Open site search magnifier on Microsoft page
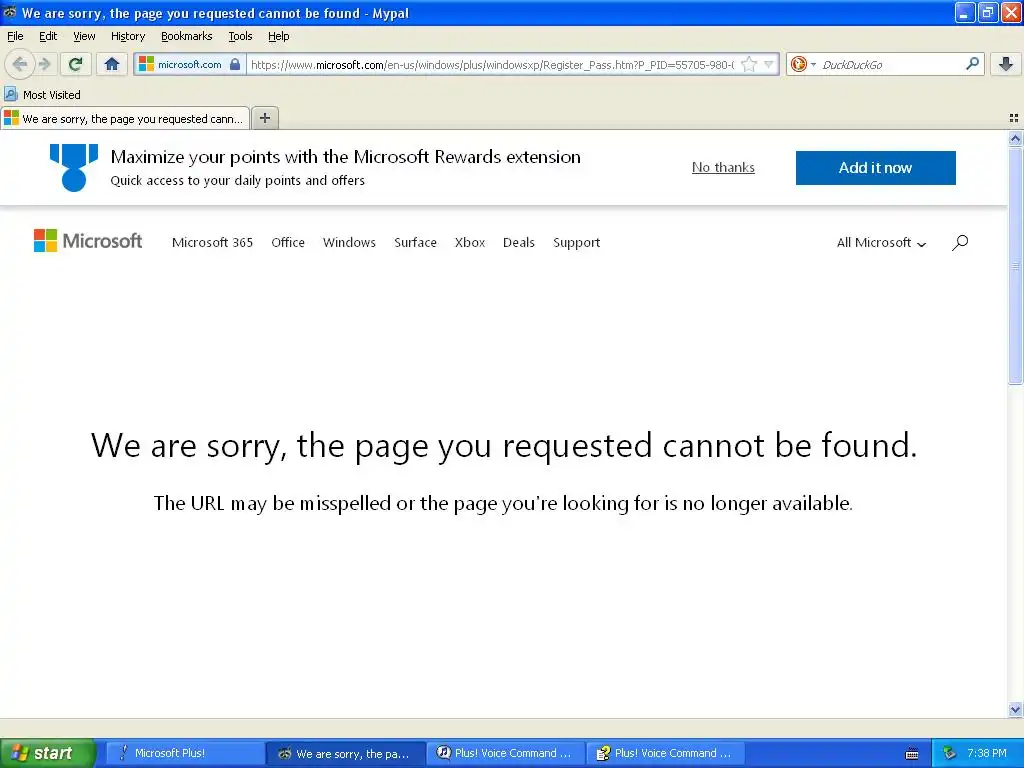Image resolution: width=1024 pixels, height=768 pixels. point(959,242)
